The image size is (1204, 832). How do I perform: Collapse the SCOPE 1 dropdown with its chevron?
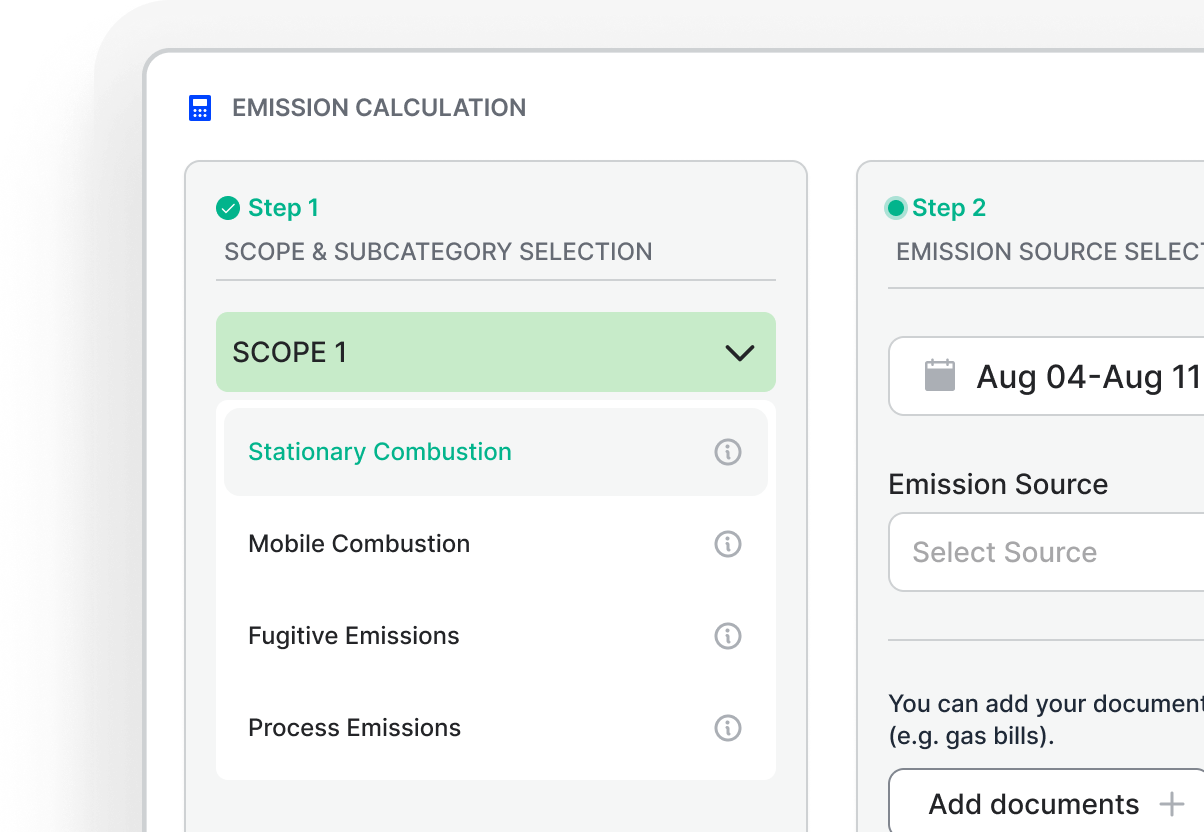[740, 352]
